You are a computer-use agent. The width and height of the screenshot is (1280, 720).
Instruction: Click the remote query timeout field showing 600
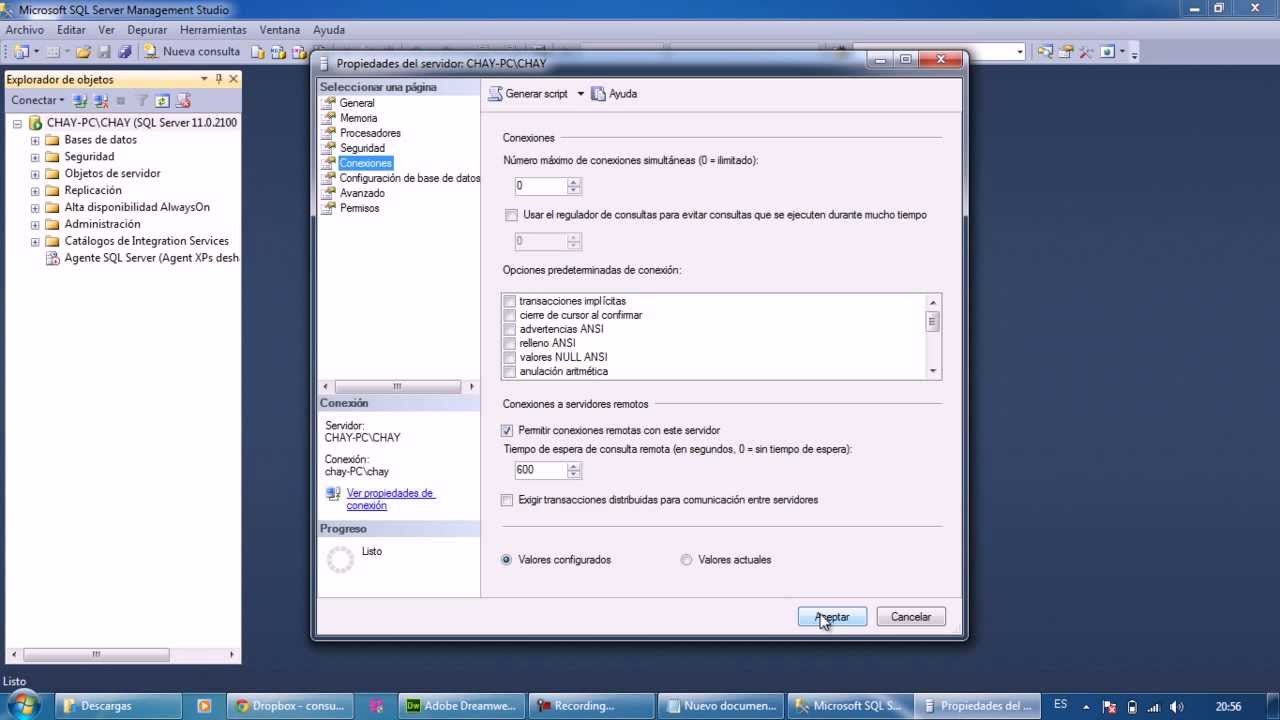click(540, 470)
